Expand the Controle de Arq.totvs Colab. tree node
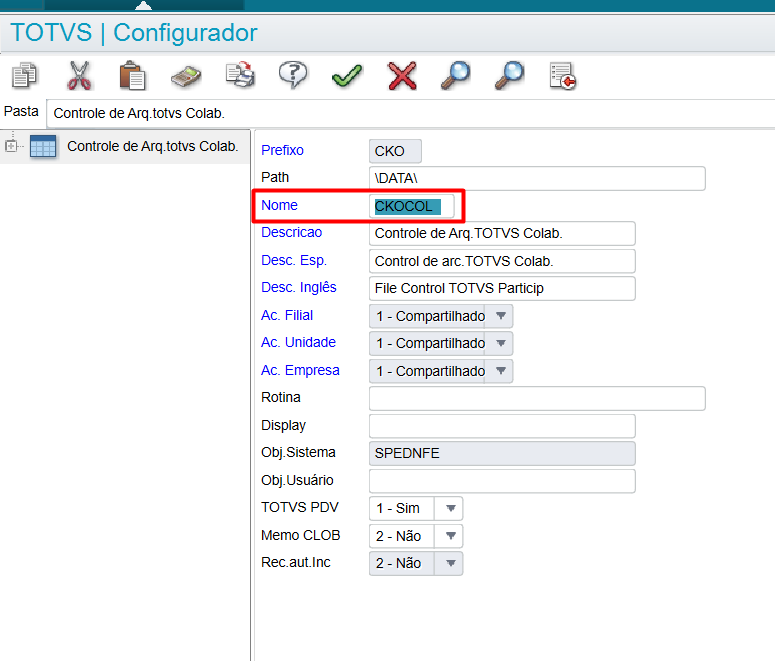This screenshot has height=661, width=775. point(11,146)
